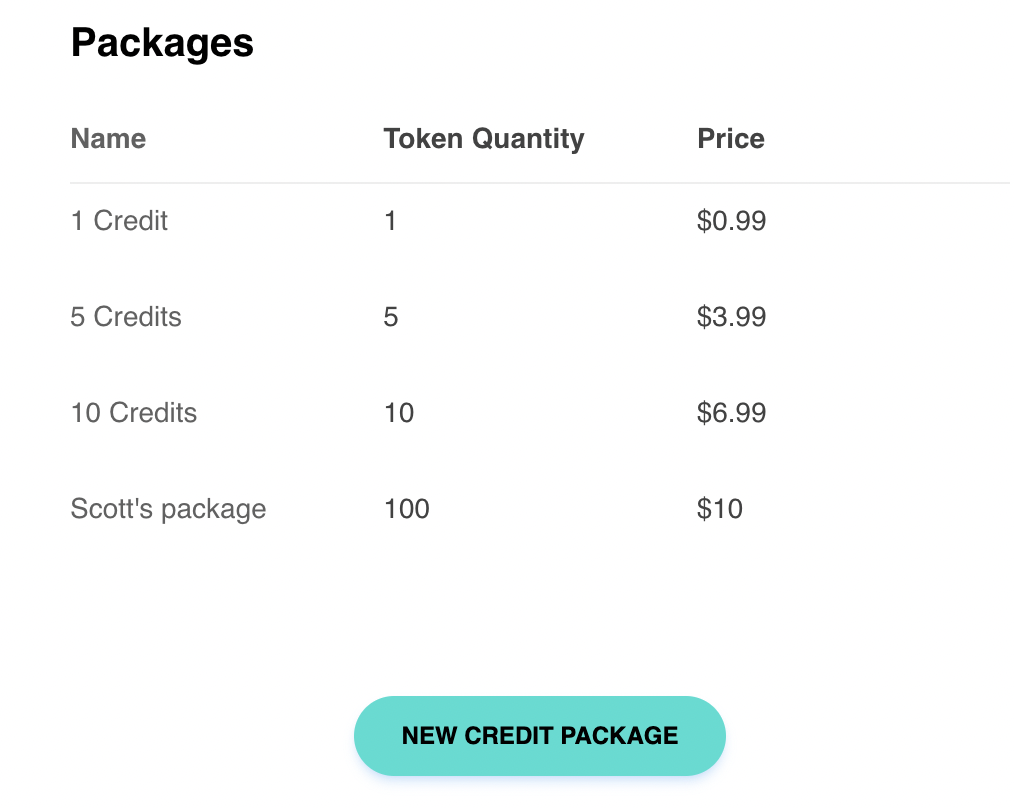Image resolution: width=1014 pixels, height=808 pixels.
Task: Click token quantity 1 cell
Action: coord(390,221)
